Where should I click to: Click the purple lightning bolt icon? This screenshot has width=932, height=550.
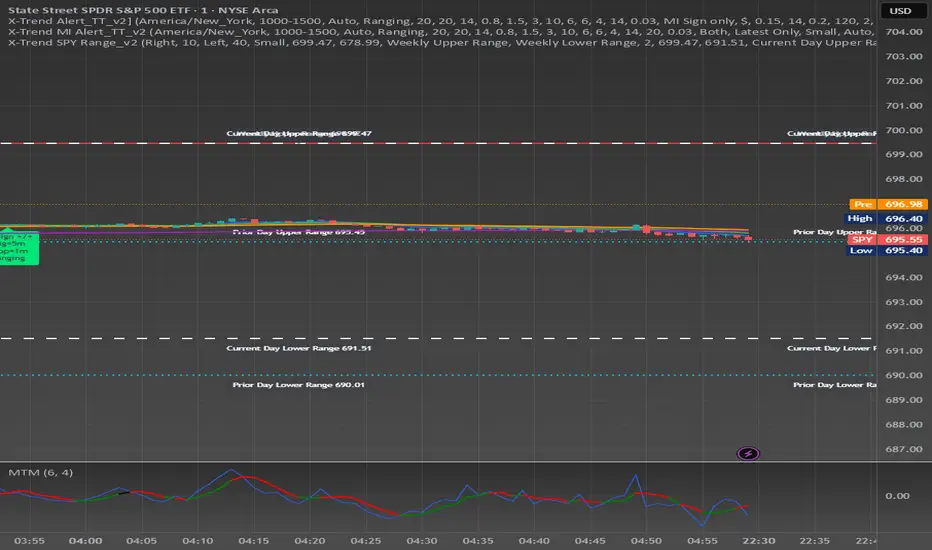point(748,454)
